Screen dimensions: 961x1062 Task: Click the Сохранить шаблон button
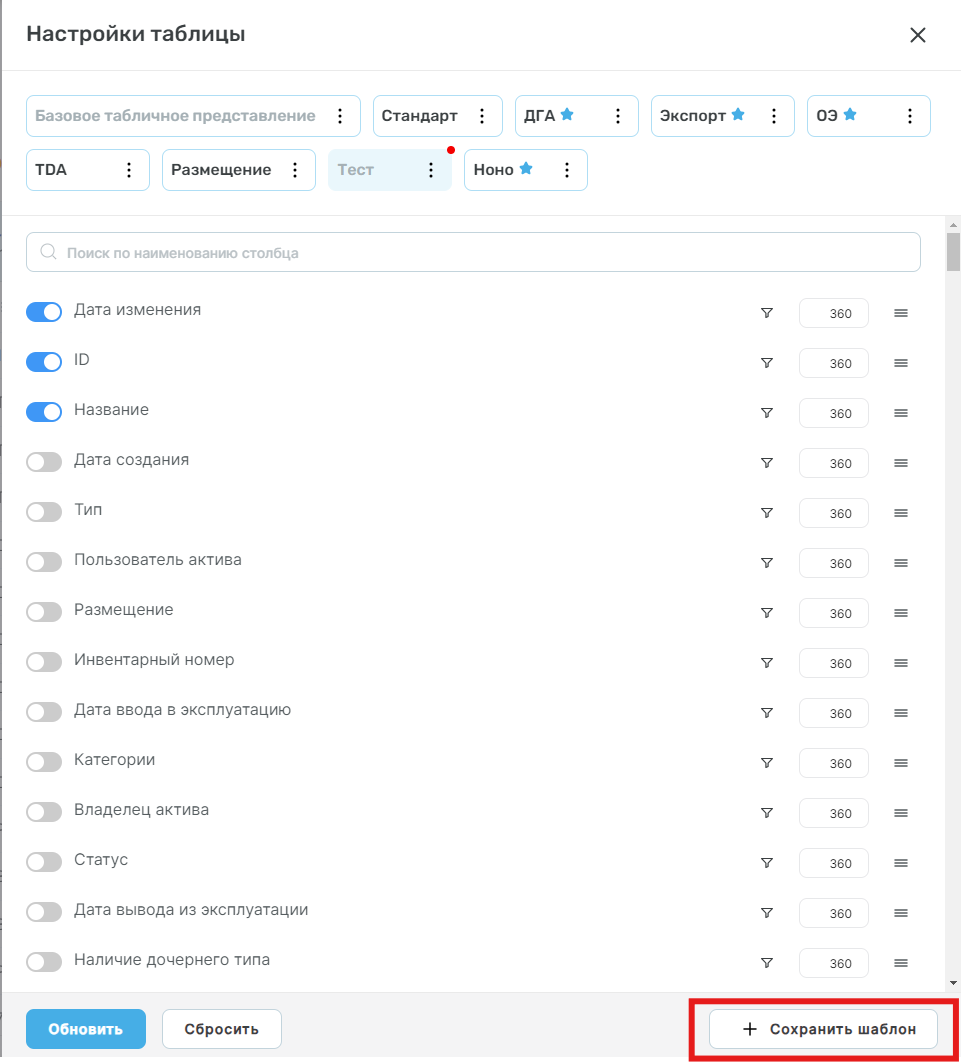(x=824, y=1029)
